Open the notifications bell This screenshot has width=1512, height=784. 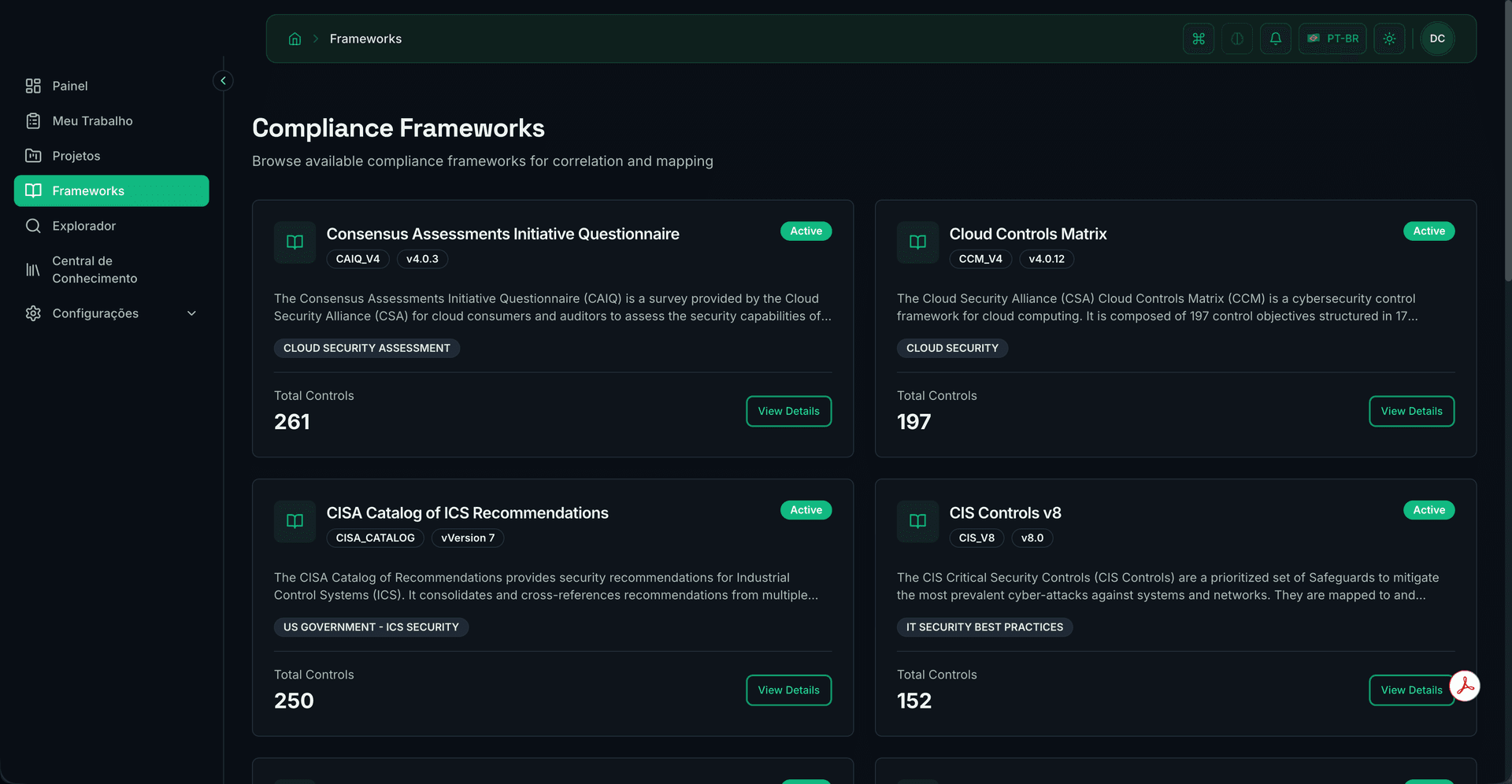point(1276,39)
